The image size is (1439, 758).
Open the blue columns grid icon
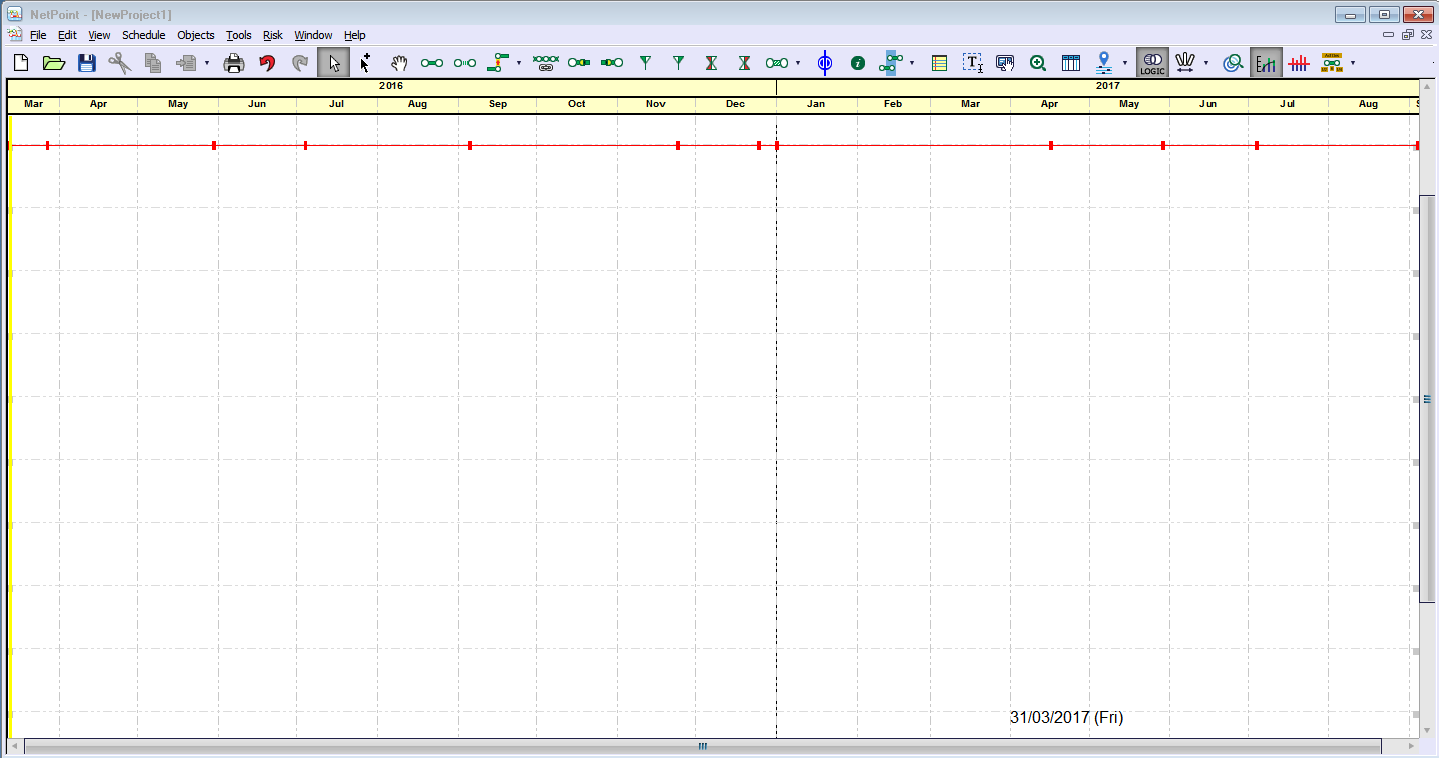click(x=1071, y=63)
